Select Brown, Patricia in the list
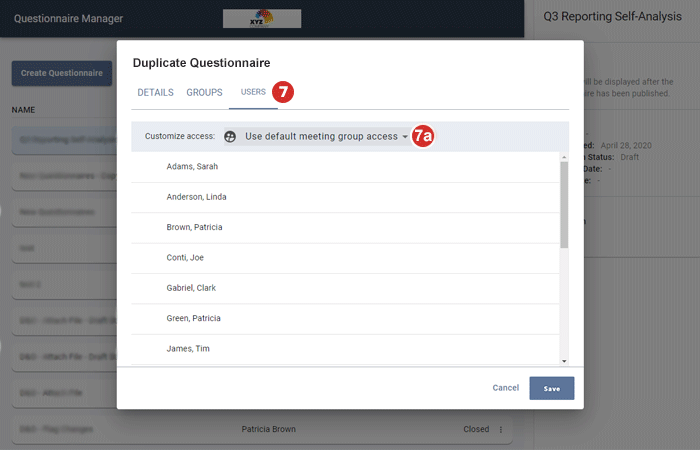The width and height of the screenshot is (700, 450). [194, 227]
